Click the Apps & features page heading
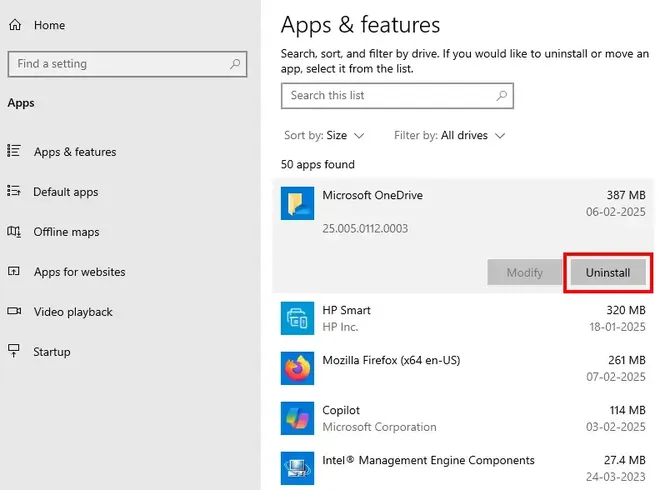 (x=360, y=25)
